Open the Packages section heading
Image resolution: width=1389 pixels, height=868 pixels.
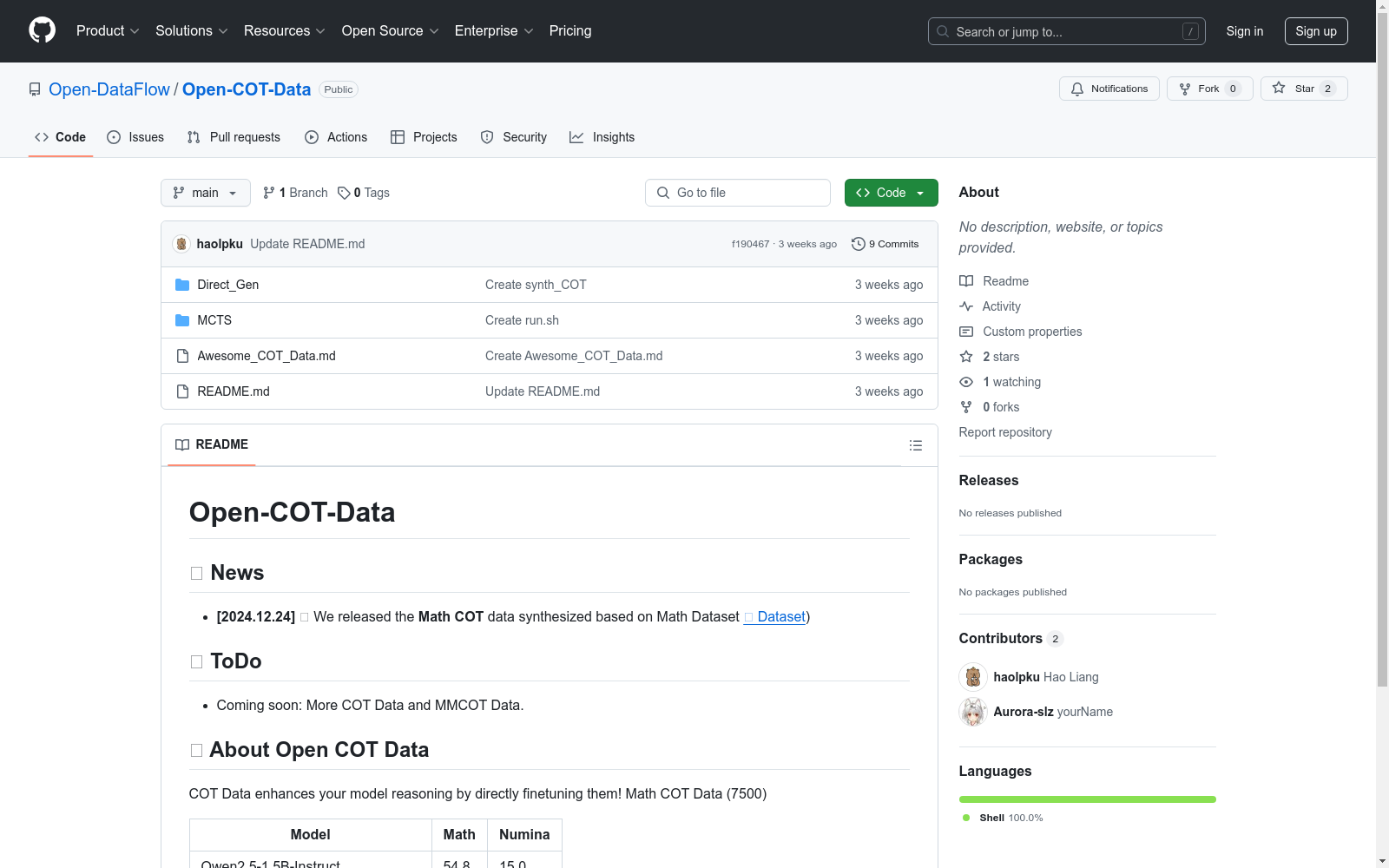tap(991, 559)
